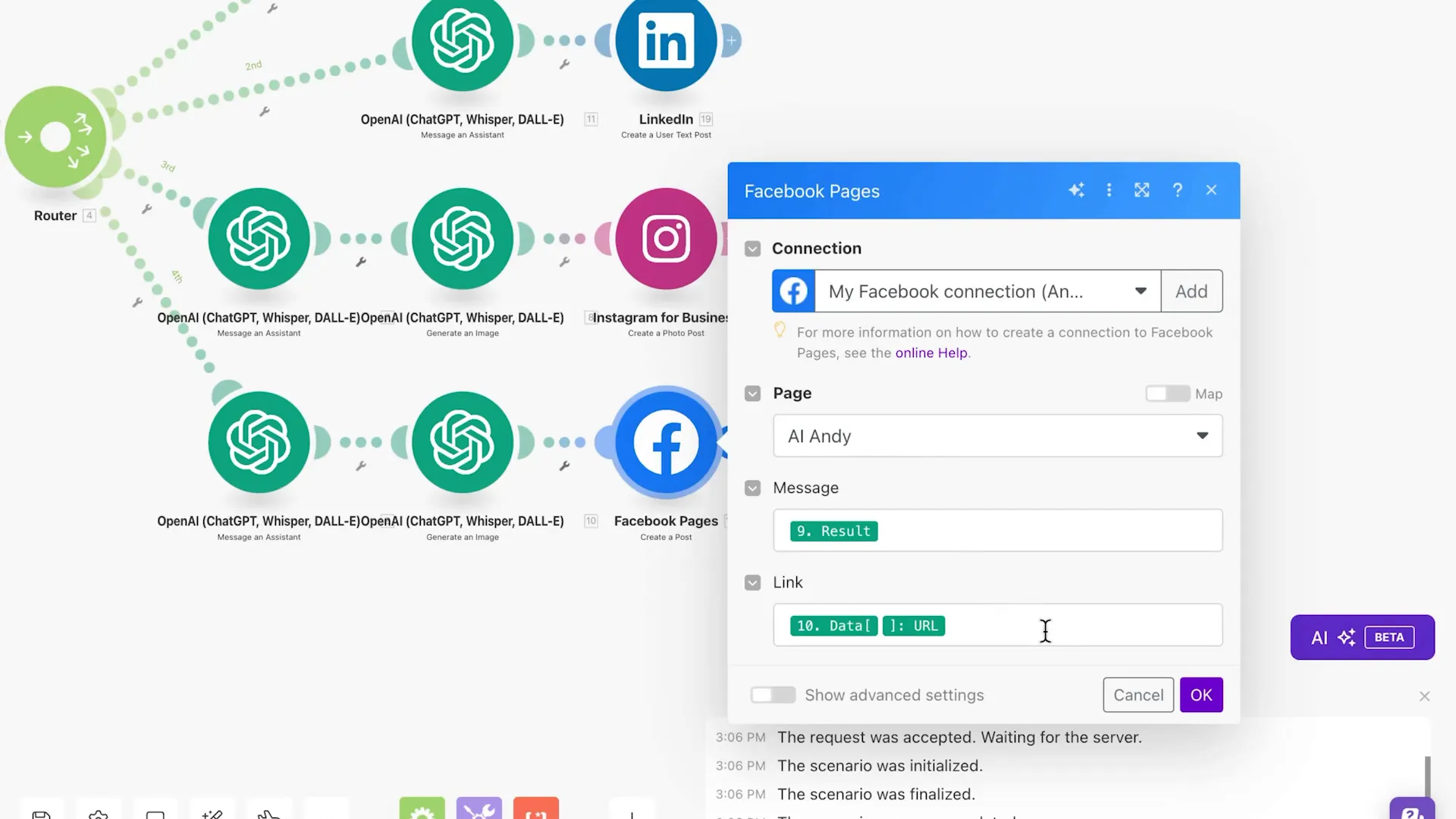Click the purple tools icon in bottom toolbar

(x=479, y=808)
